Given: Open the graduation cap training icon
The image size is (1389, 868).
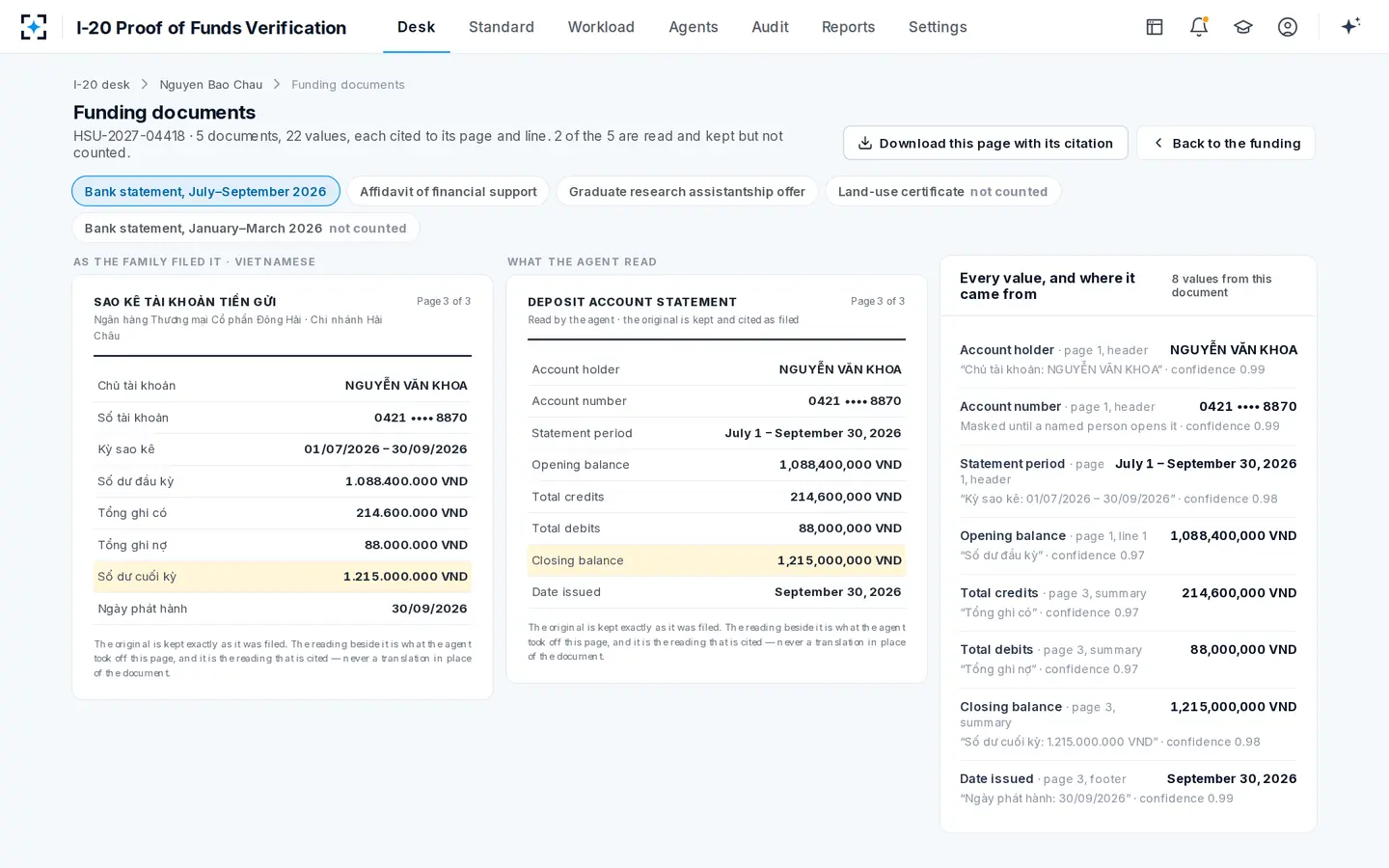Looking at the screenshot, I should pos(1243,27).
